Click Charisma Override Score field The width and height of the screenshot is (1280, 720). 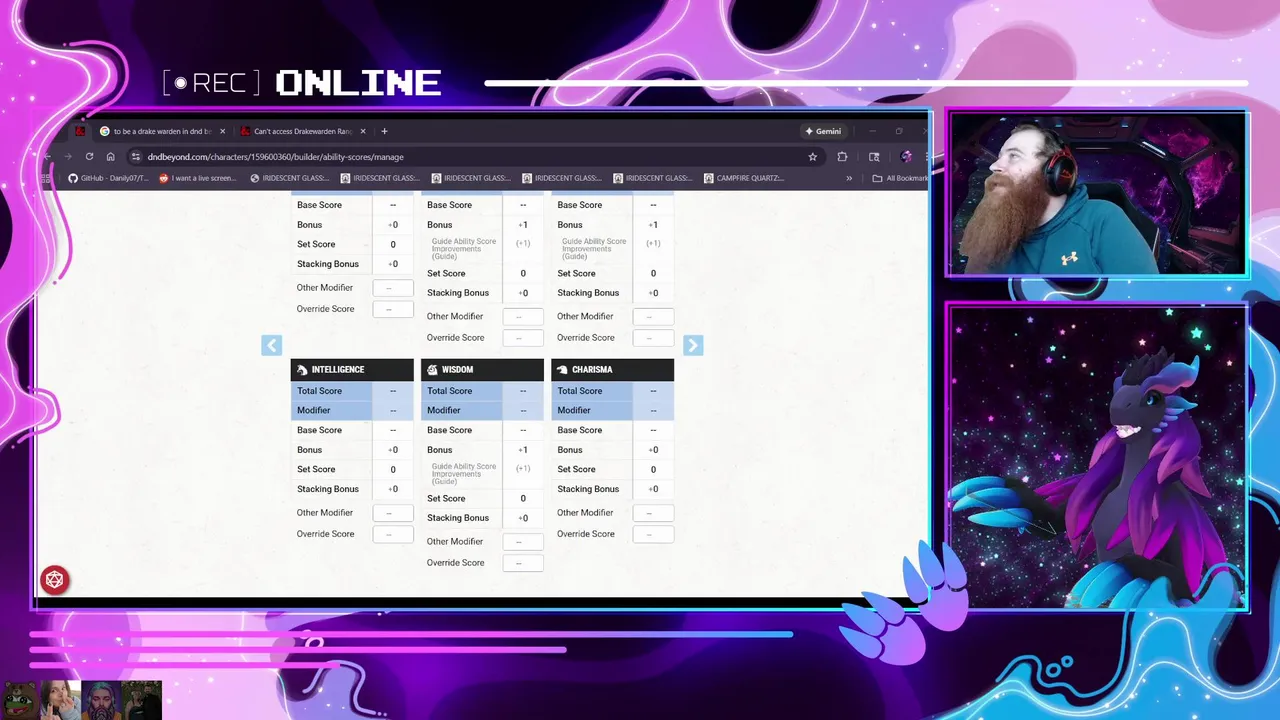(653, 534)
